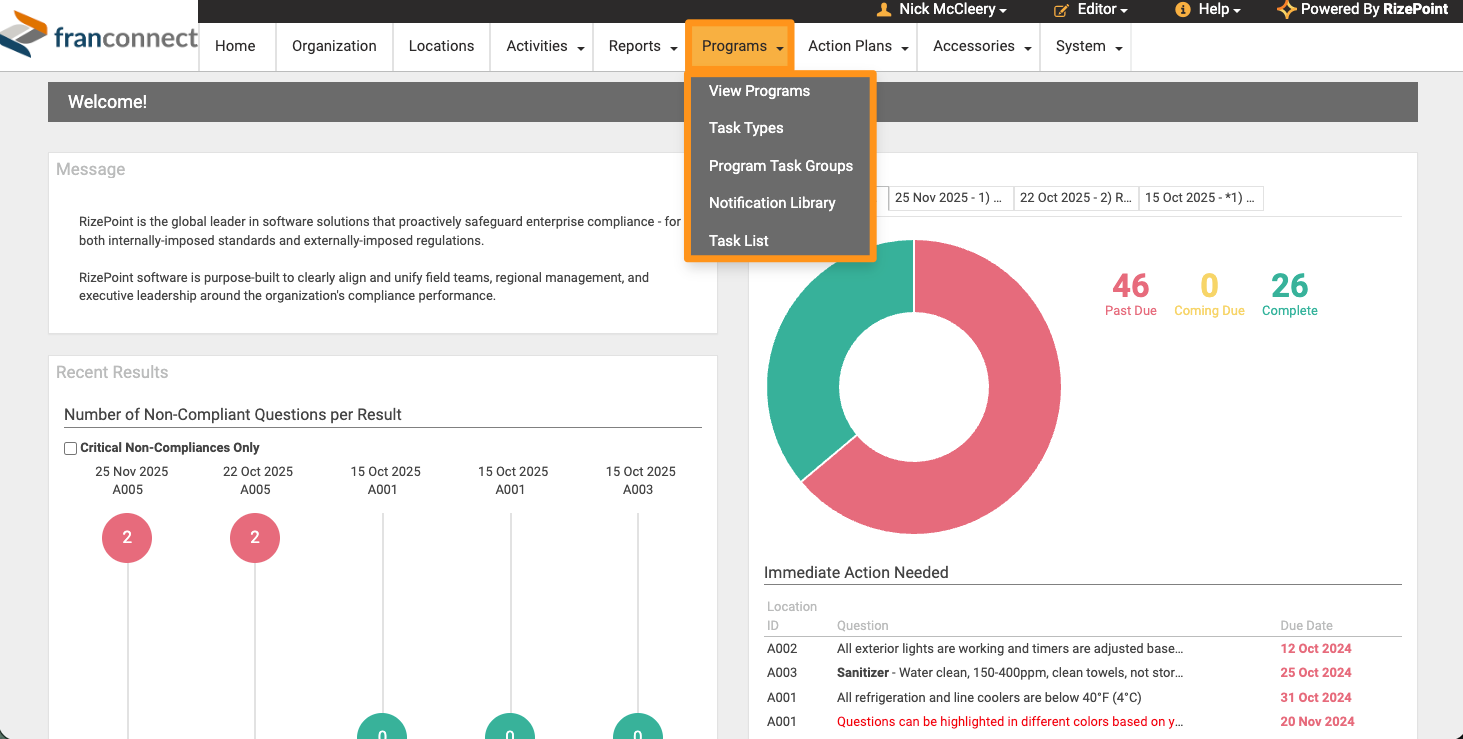This screenshot has width=1463, height=739.
Task: Open the Reports dropdown
Action: click(642, 46)
